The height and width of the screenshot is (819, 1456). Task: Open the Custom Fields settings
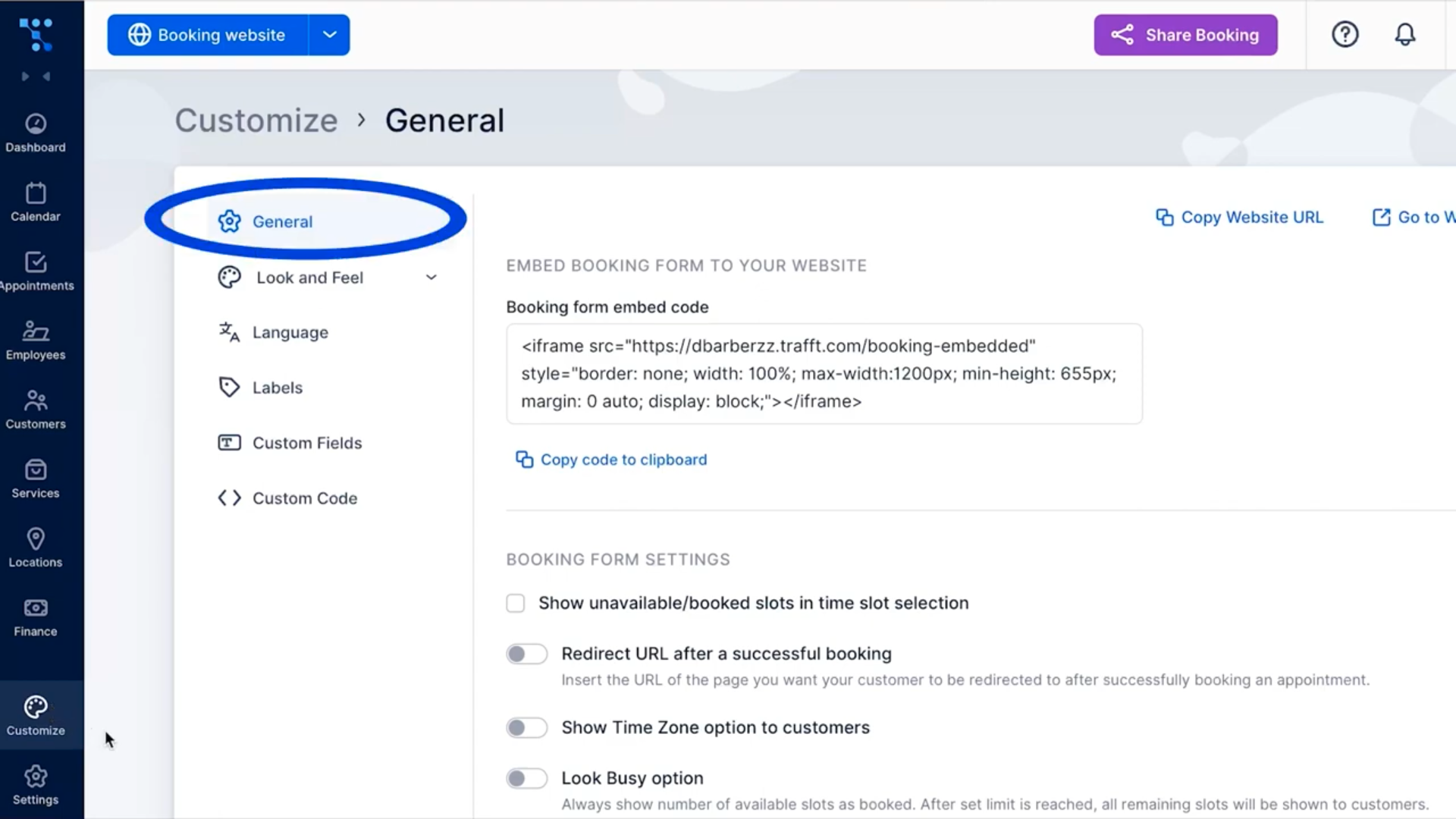[x=307, y=443]
